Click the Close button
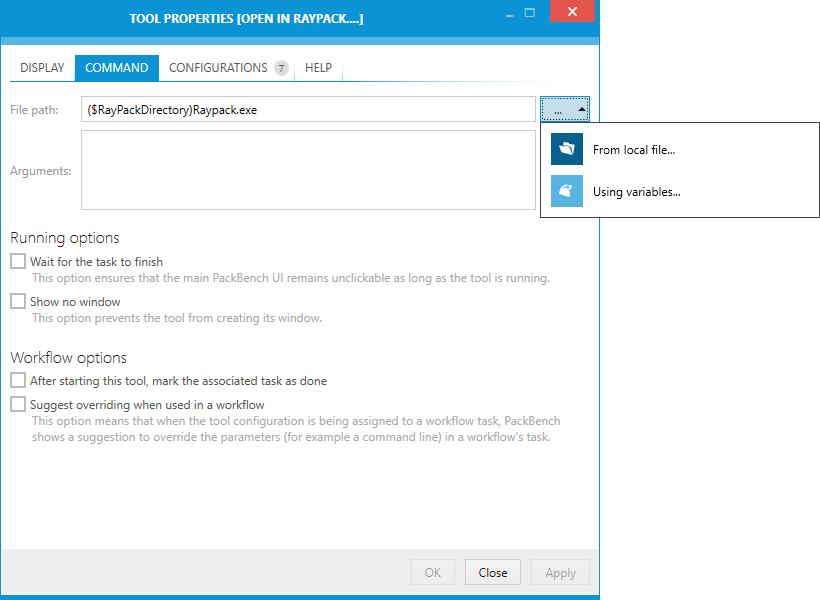820x600 pixels. [492, 572]
